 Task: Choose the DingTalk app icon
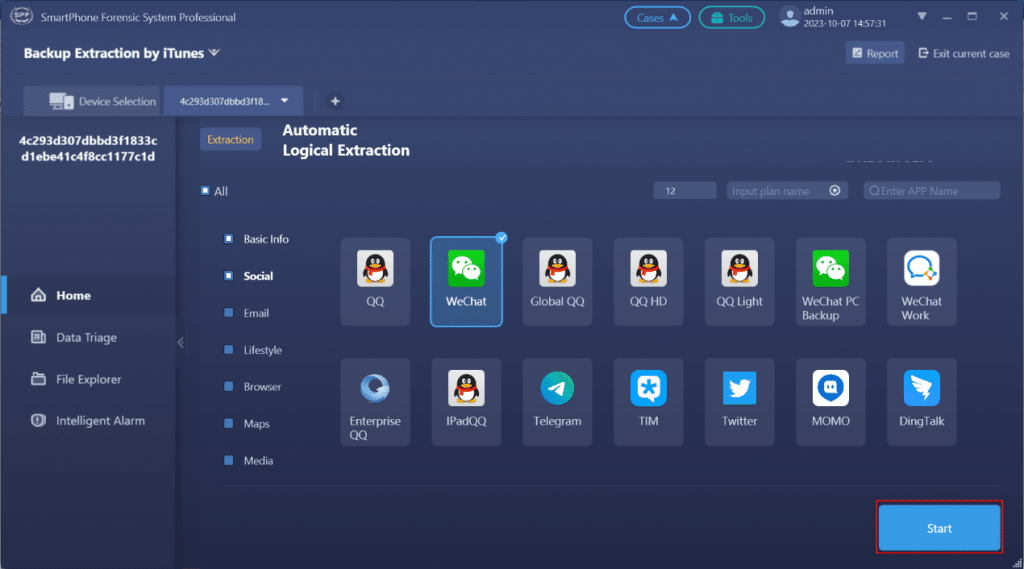921,388
